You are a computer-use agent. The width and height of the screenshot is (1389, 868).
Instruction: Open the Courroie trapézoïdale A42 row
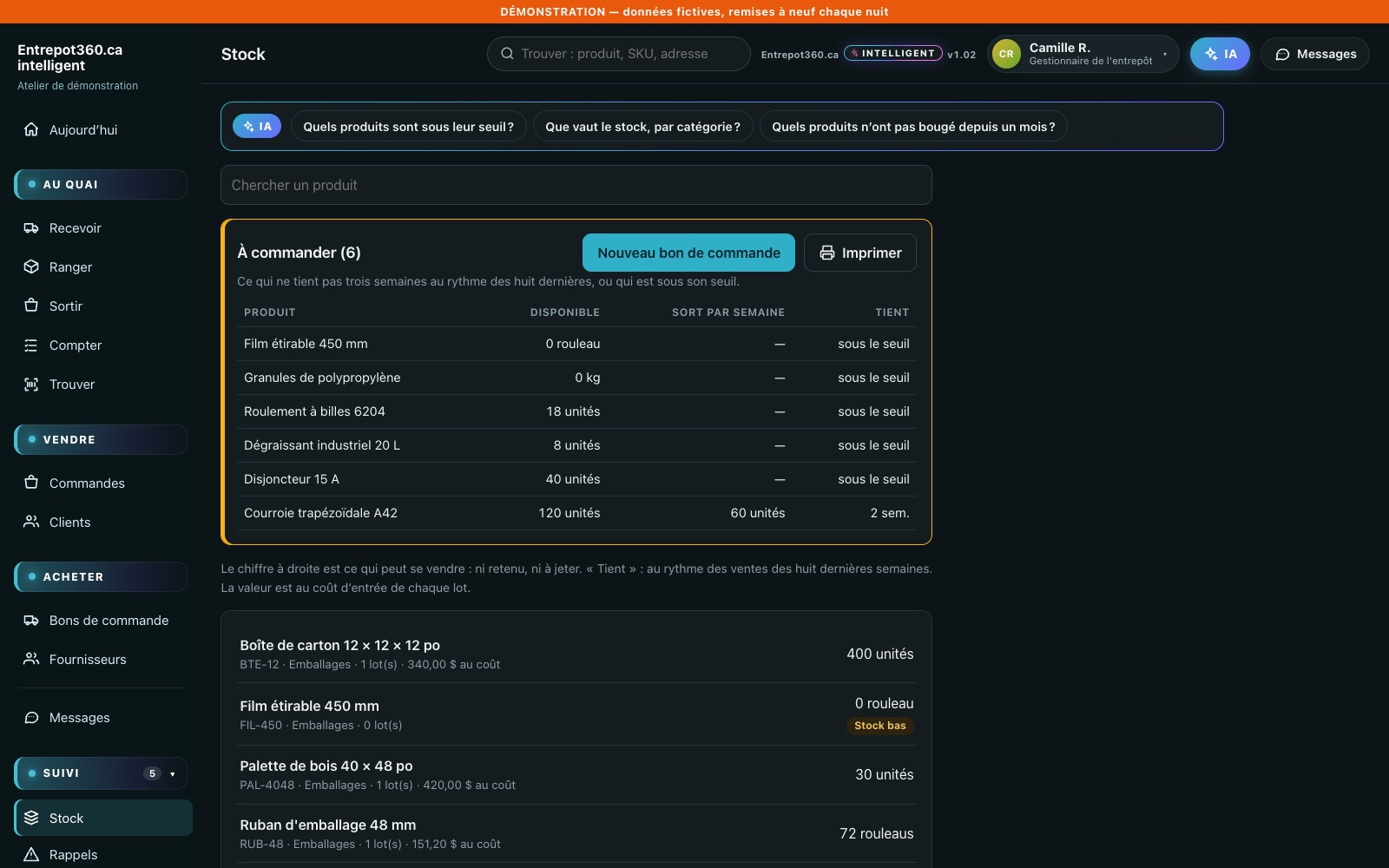tap(576, 513)
